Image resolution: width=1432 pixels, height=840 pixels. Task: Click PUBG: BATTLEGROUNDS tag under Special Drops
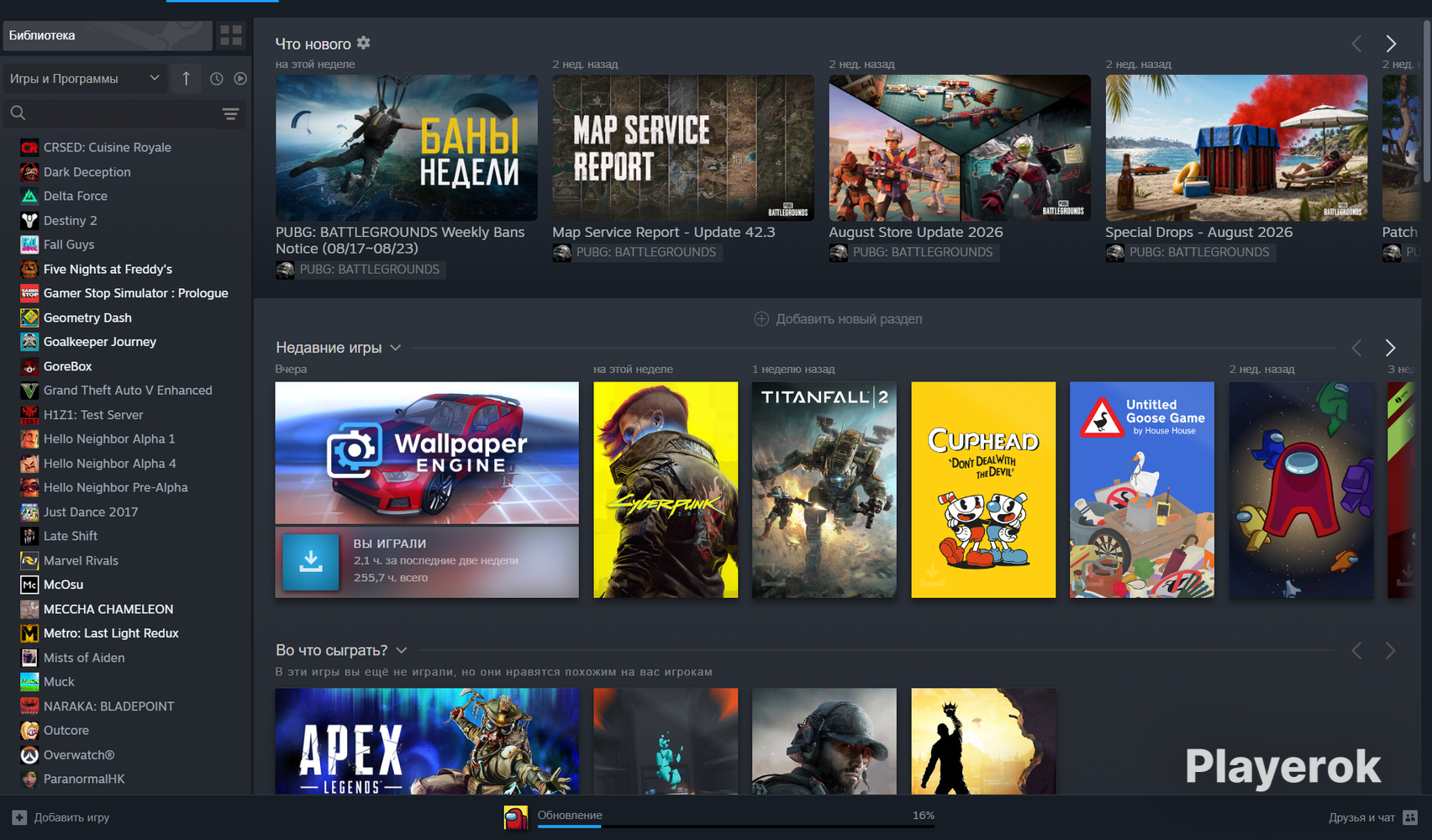pos(1190,252)
